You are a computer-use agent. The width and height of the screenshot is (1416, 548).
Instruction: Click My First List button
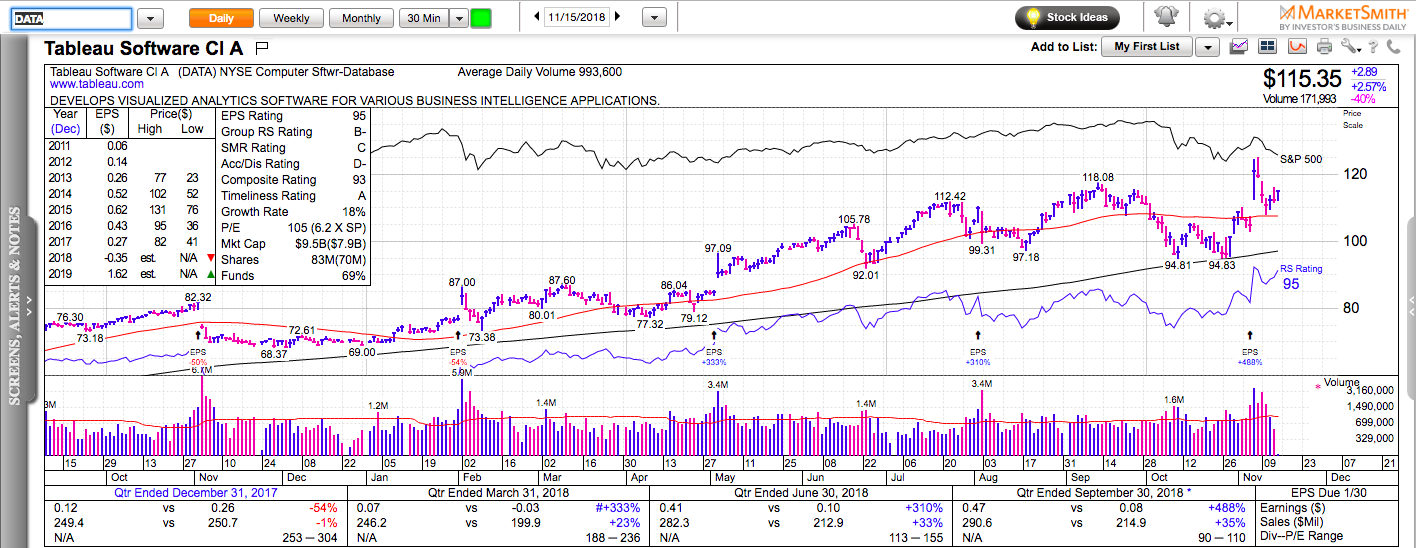1147,46
